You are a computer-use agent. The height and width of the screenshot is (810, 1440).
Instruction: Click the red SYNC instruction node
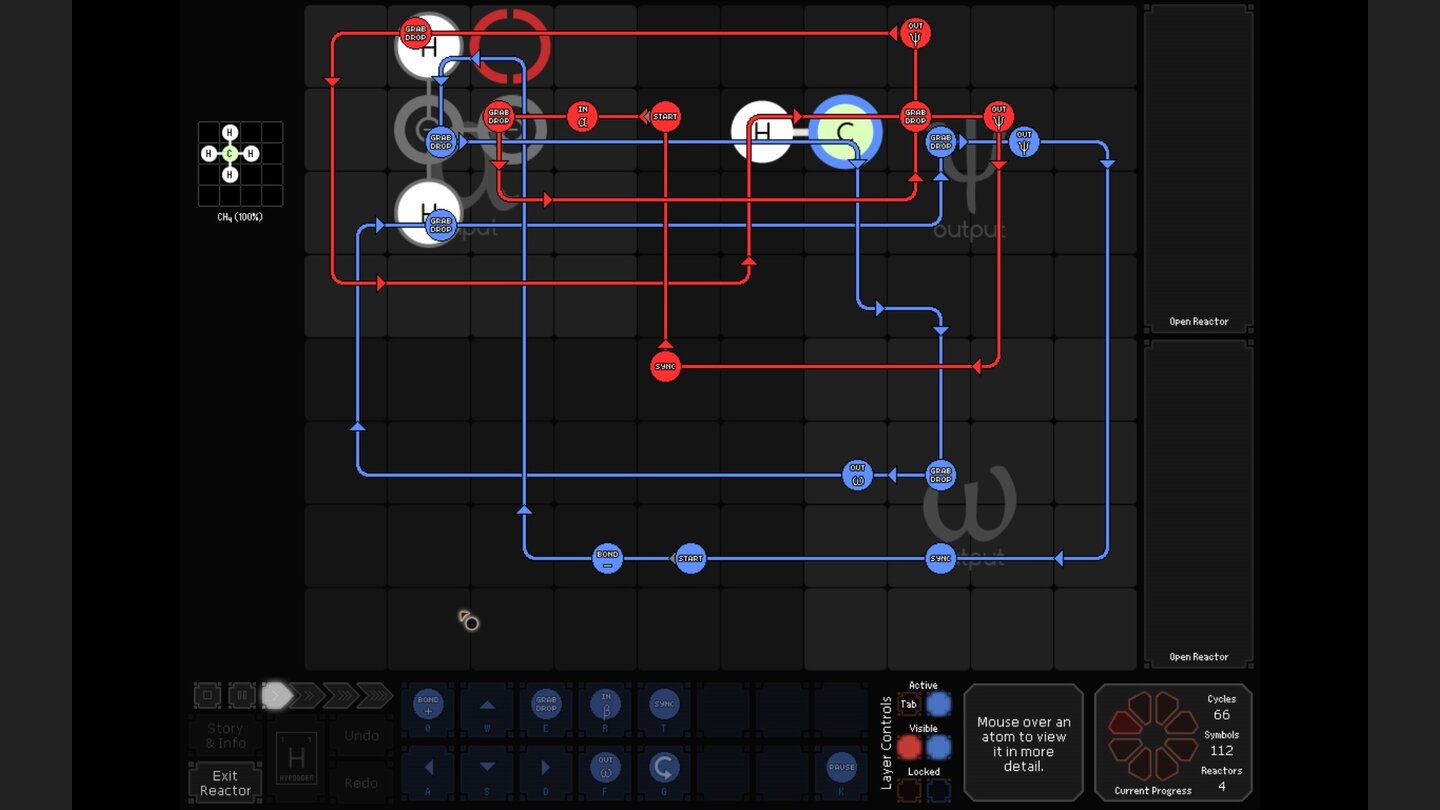tap(665, 367)
